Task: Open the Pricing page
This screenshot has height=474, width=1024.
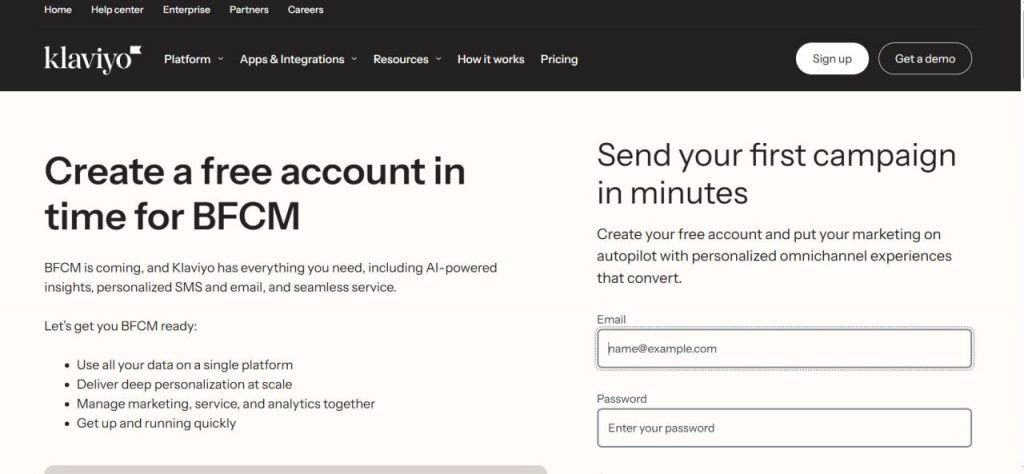Action: [559, 59]
